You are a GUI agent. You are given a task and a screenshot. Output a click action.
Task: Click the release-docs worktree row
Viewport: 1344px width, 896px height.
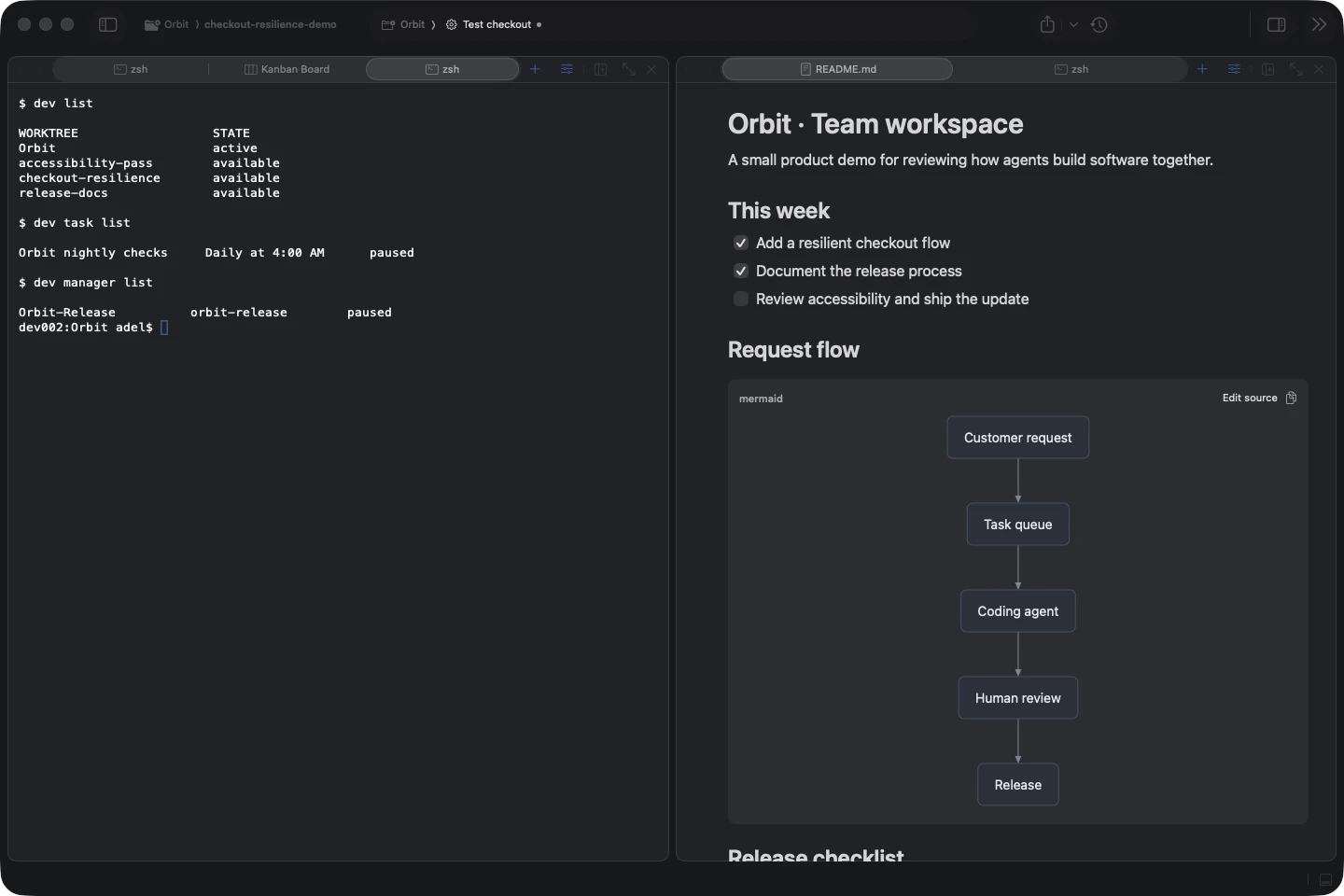click(x=149, y=193)
